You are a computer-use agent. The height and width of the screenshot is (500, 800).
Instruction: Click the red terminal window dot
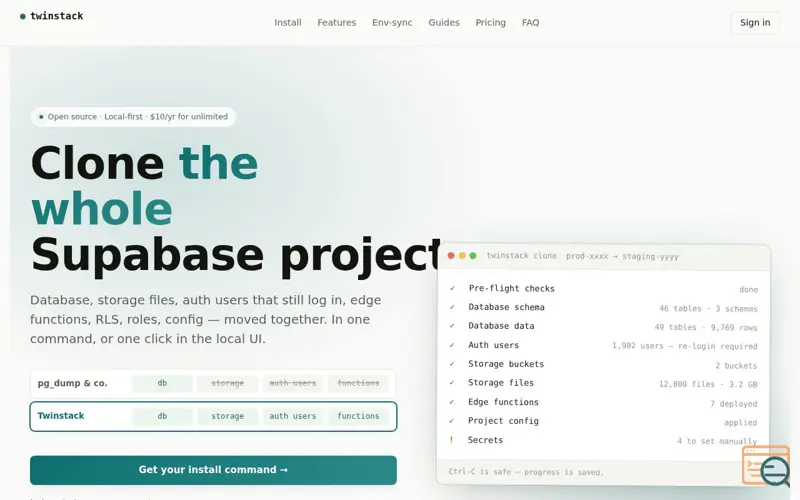coord(451,256)
